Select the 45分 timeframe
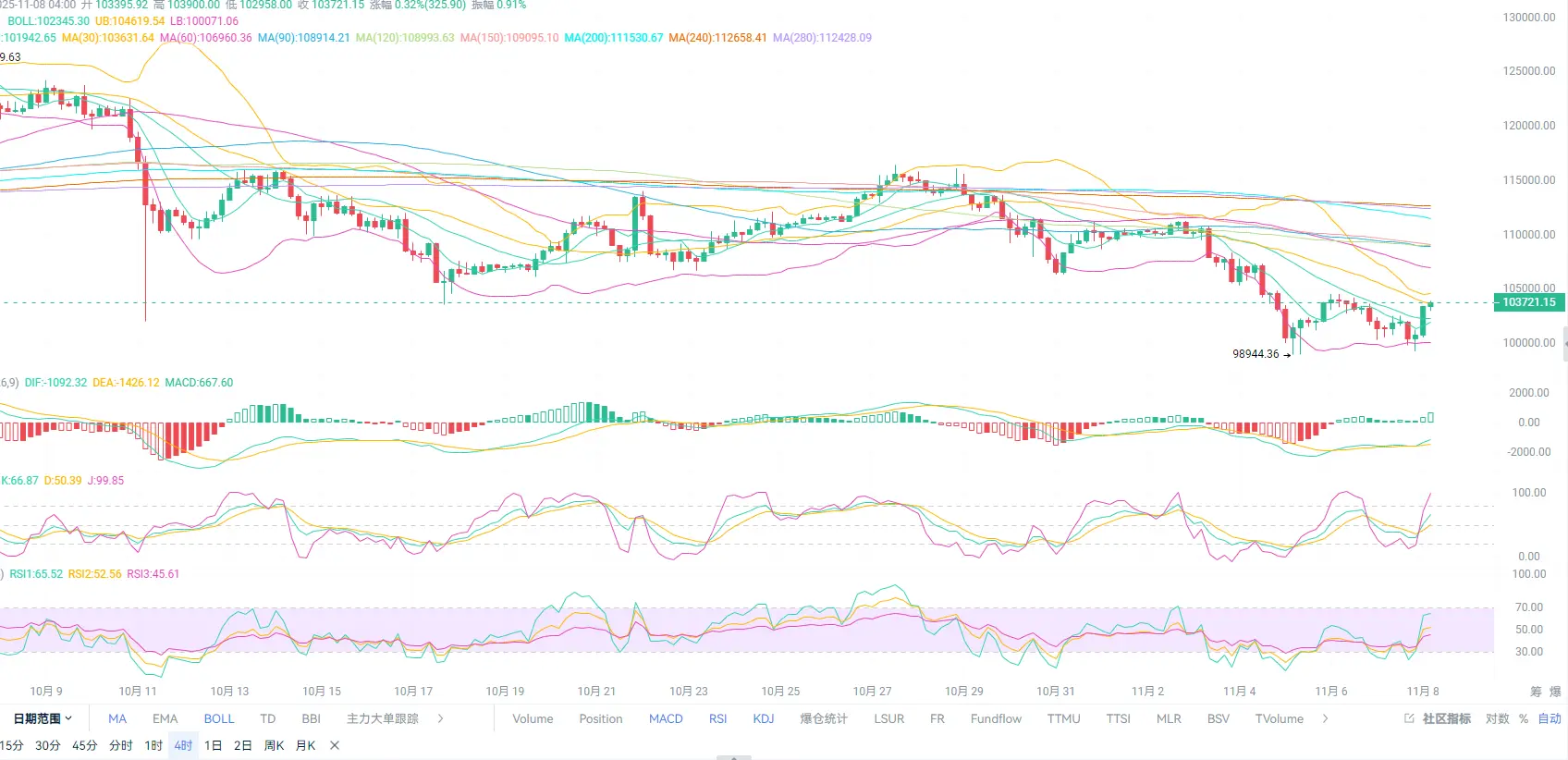Image resolution: width=1568 pixels, height=760 pixels. coord(85,745)
